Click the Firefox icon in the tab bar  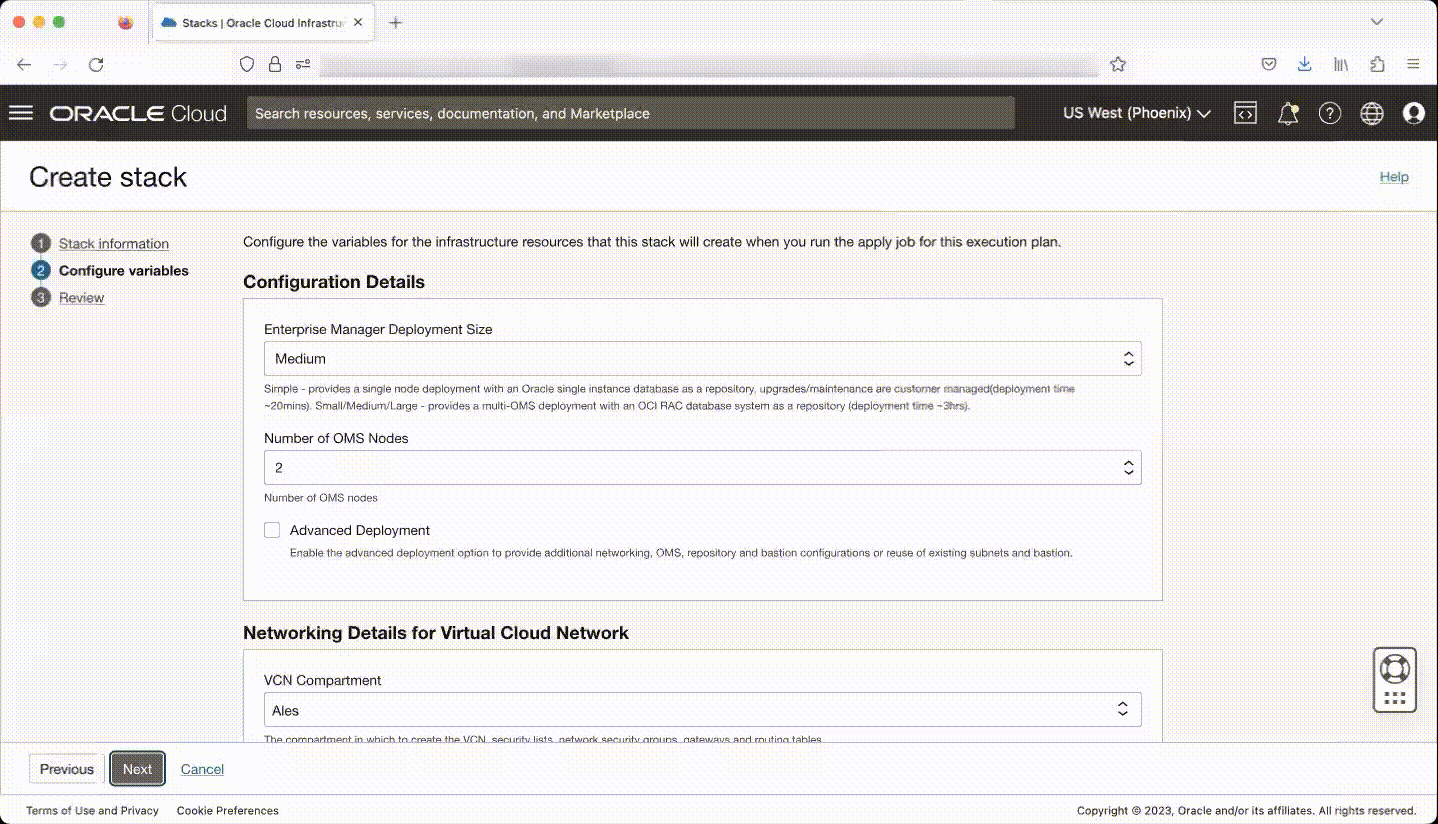125,22
